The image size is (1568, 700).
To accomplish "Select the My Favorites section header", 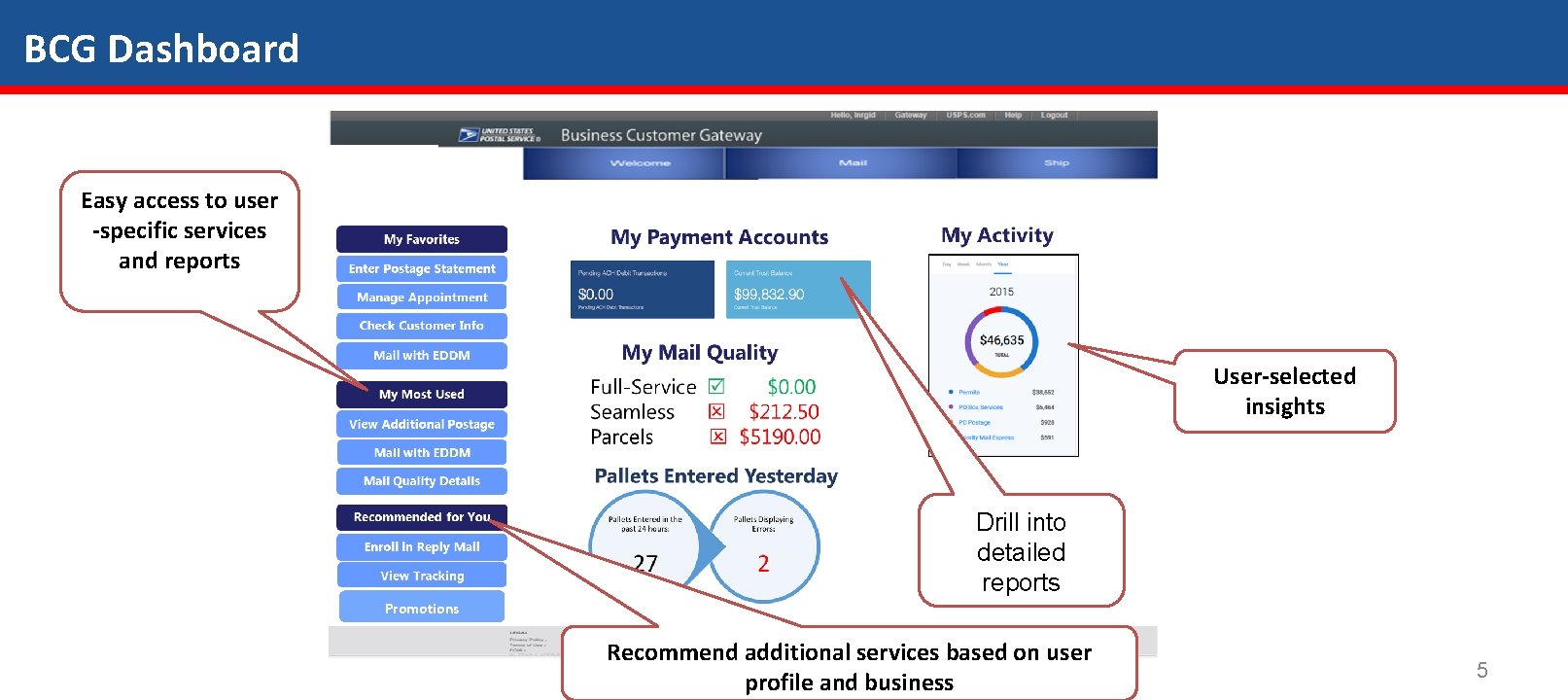I will 422,239.
